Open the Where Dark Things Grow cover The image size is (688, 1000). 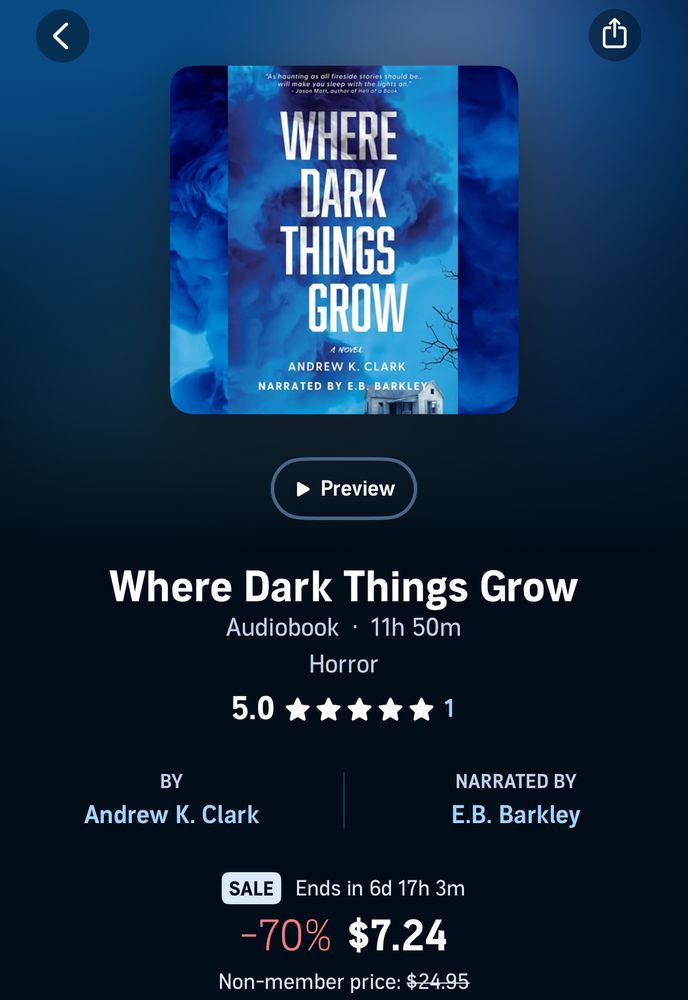pyautogui.click(x=344, y=240)
